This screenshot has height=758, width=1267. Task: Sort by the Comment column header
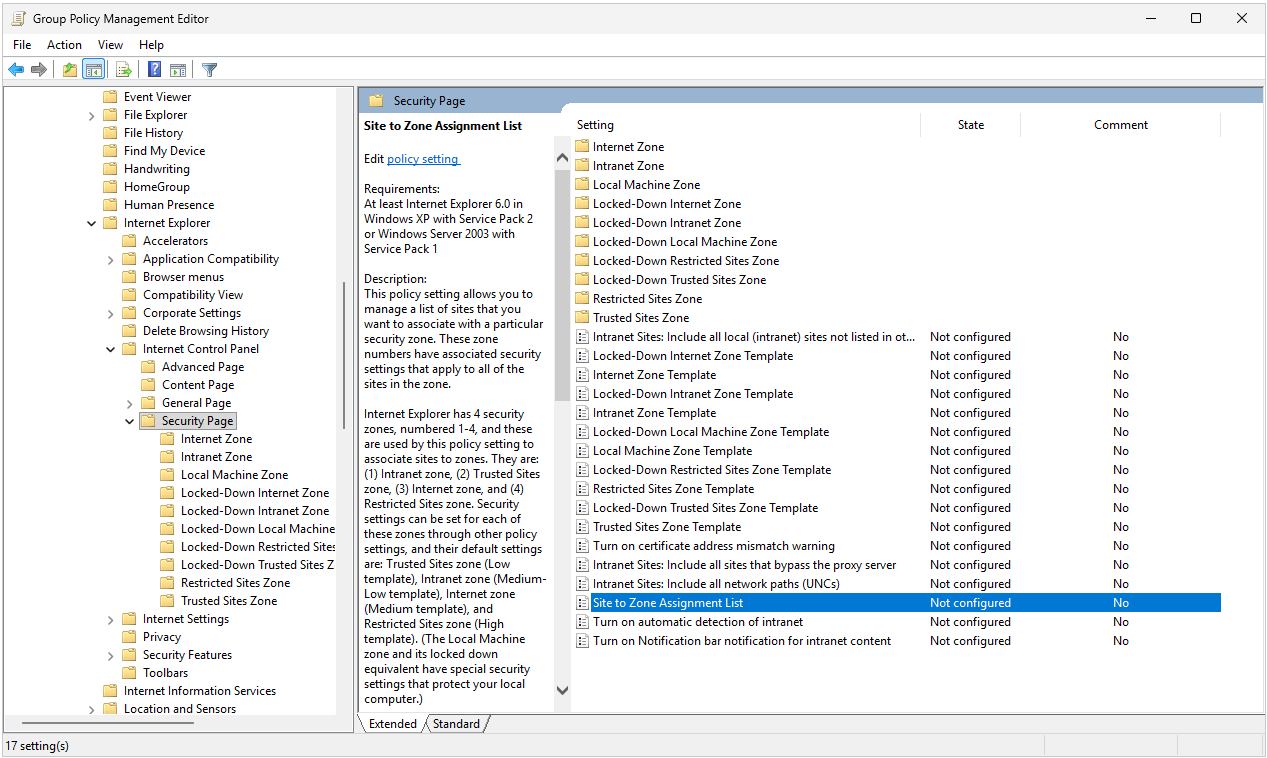tap(1120, 125)
